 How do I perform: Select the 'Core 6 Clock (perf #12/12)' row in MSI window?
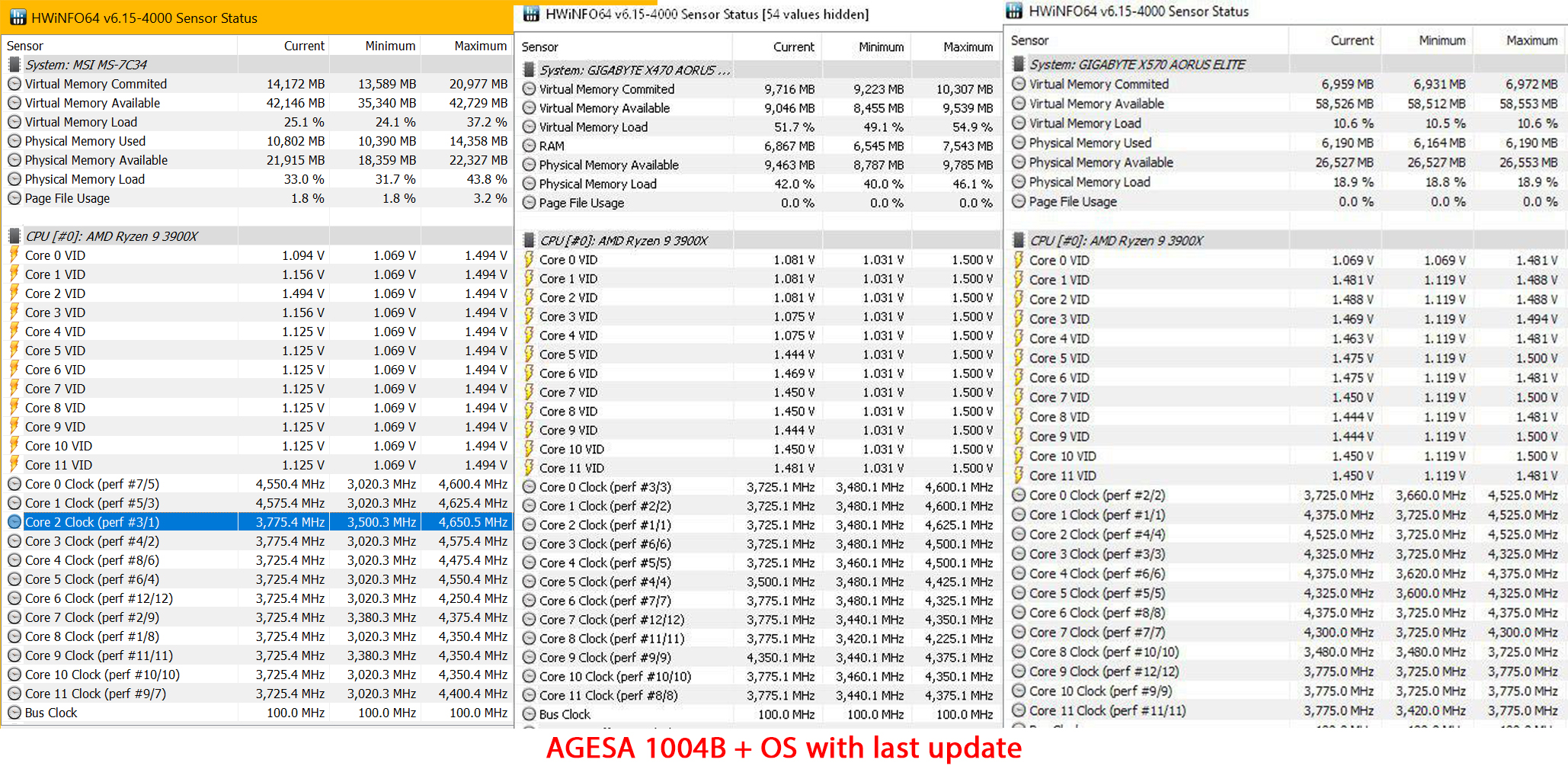(x=258, y=598)
